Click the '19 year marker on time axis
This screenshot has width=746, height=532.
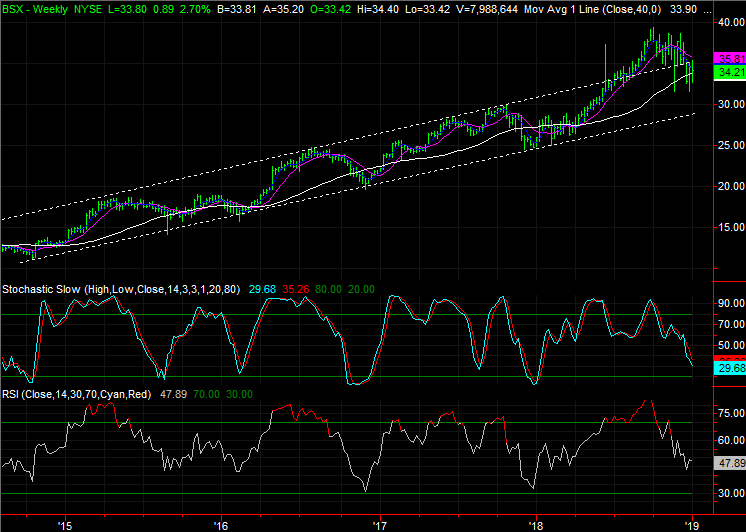(x=692, y=526)
